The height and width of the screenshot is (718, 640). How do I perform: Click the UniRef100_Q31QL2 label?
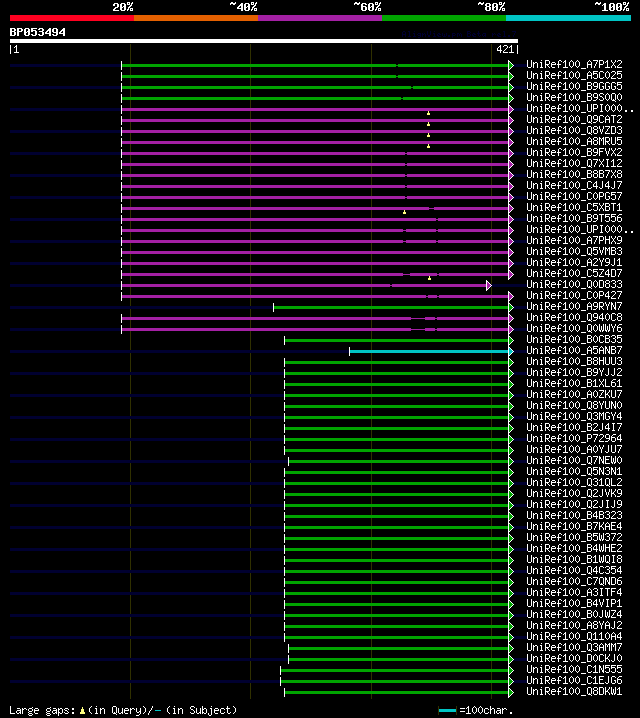pyautogui.click(x=574, y=482)
